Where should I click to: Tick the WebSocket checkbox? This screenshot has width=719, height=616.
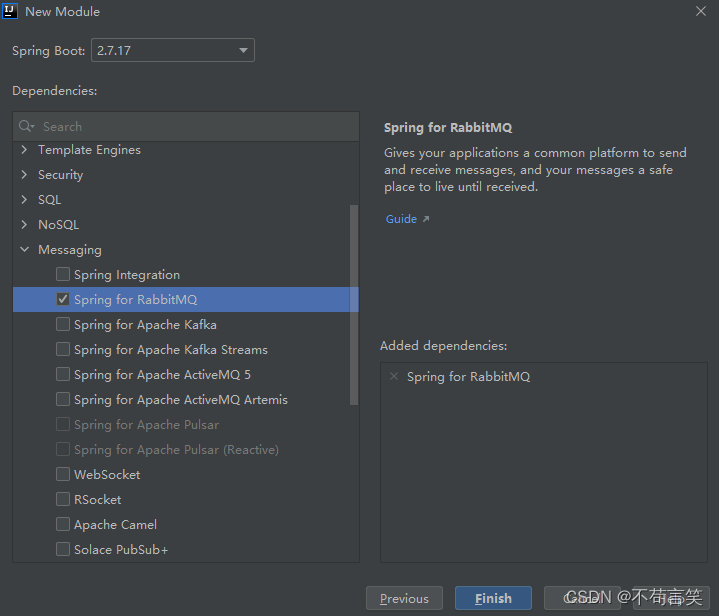coord(63,474)
